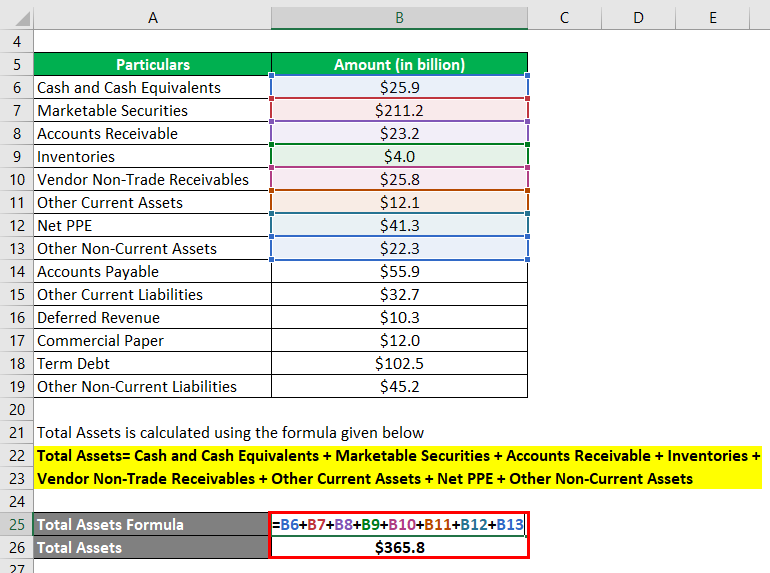Click the $365.8 total cell
Screen dimensions: 770x573
click(x=399, y=547)
